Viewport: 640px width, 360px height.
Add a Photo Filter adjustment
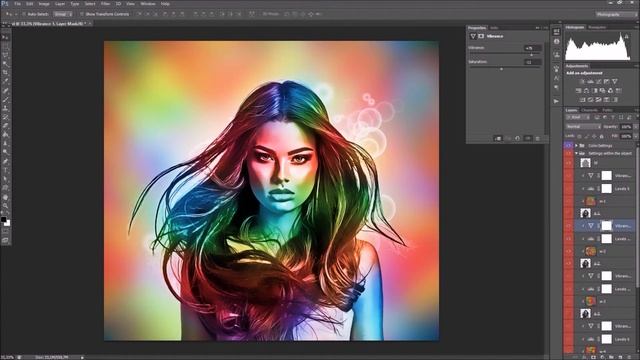coord(602,91)
